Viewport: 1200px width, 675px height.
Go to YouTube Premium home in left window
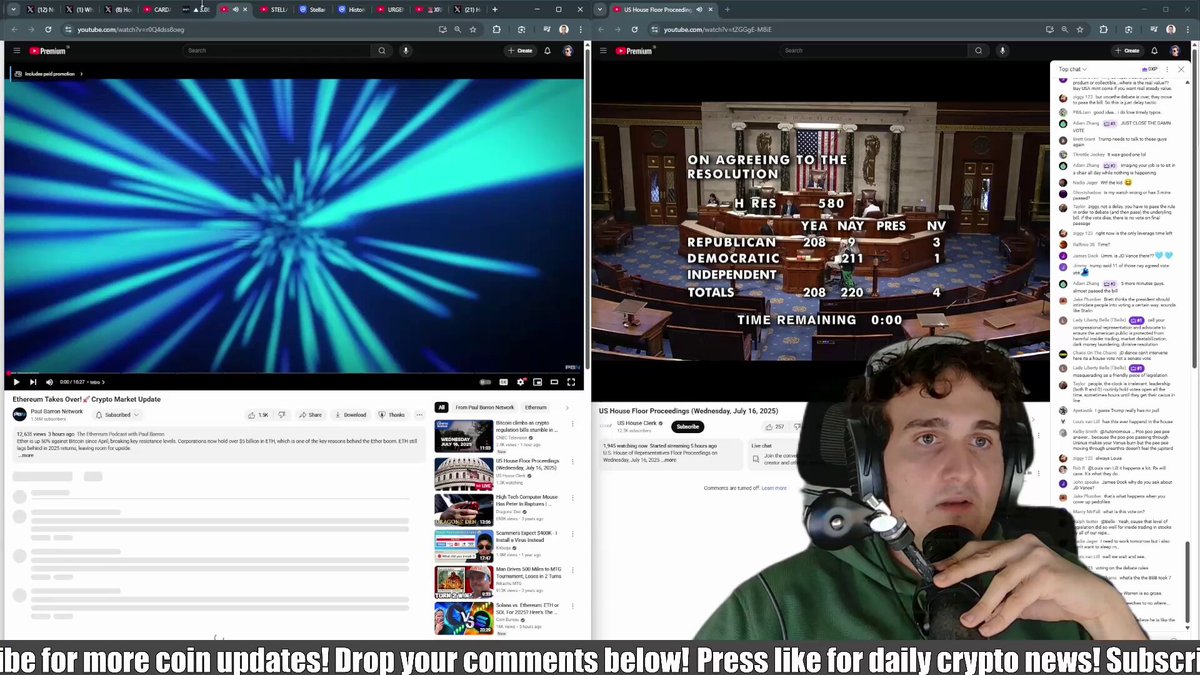[x=47, y=50]
